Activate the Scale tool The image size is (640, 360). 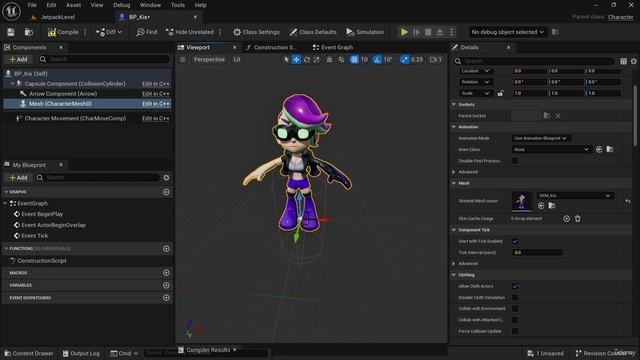click(x=317, y=60)
